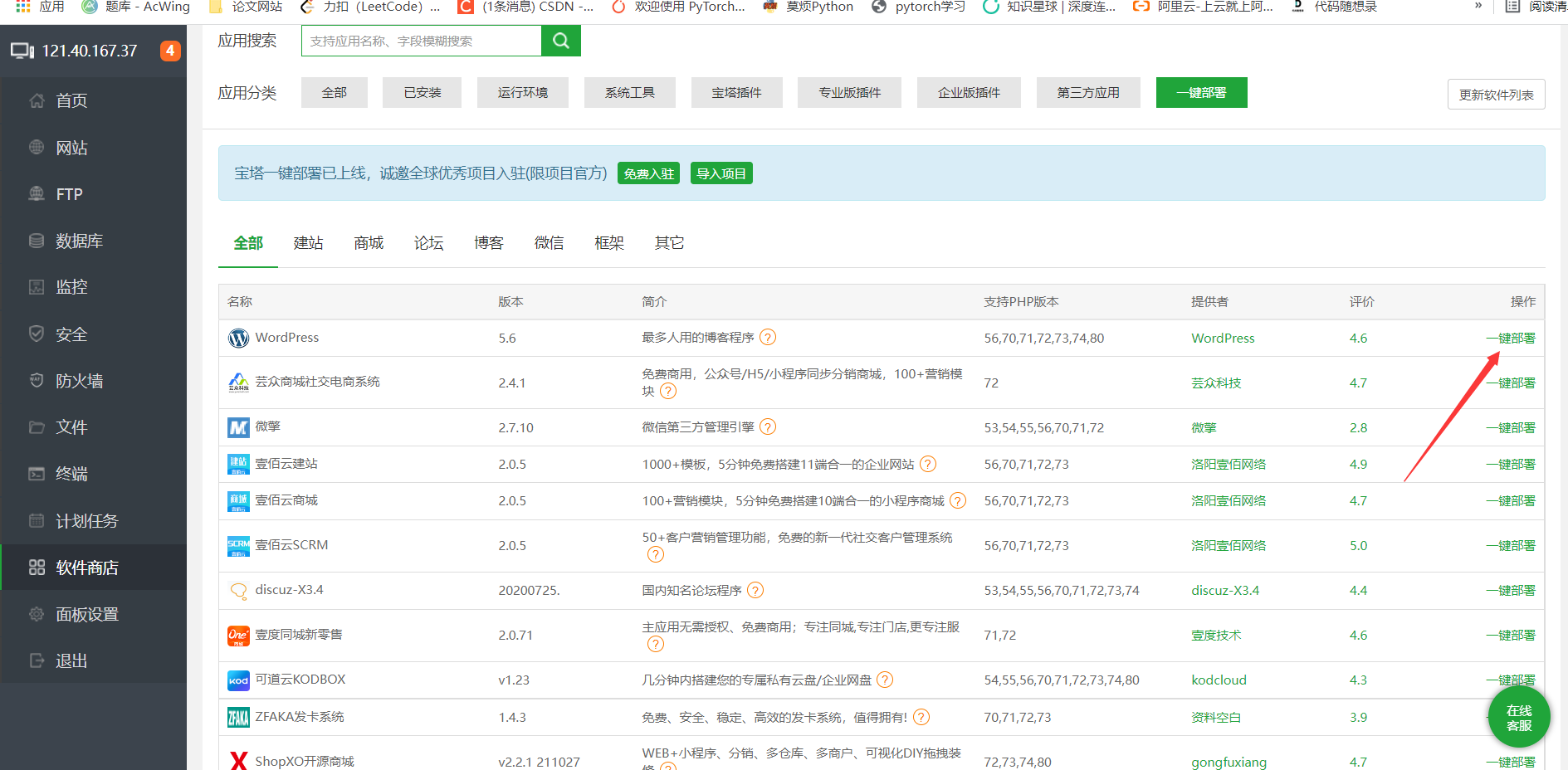Click the 监控 monitor icon in sidebar

(37, 287)
